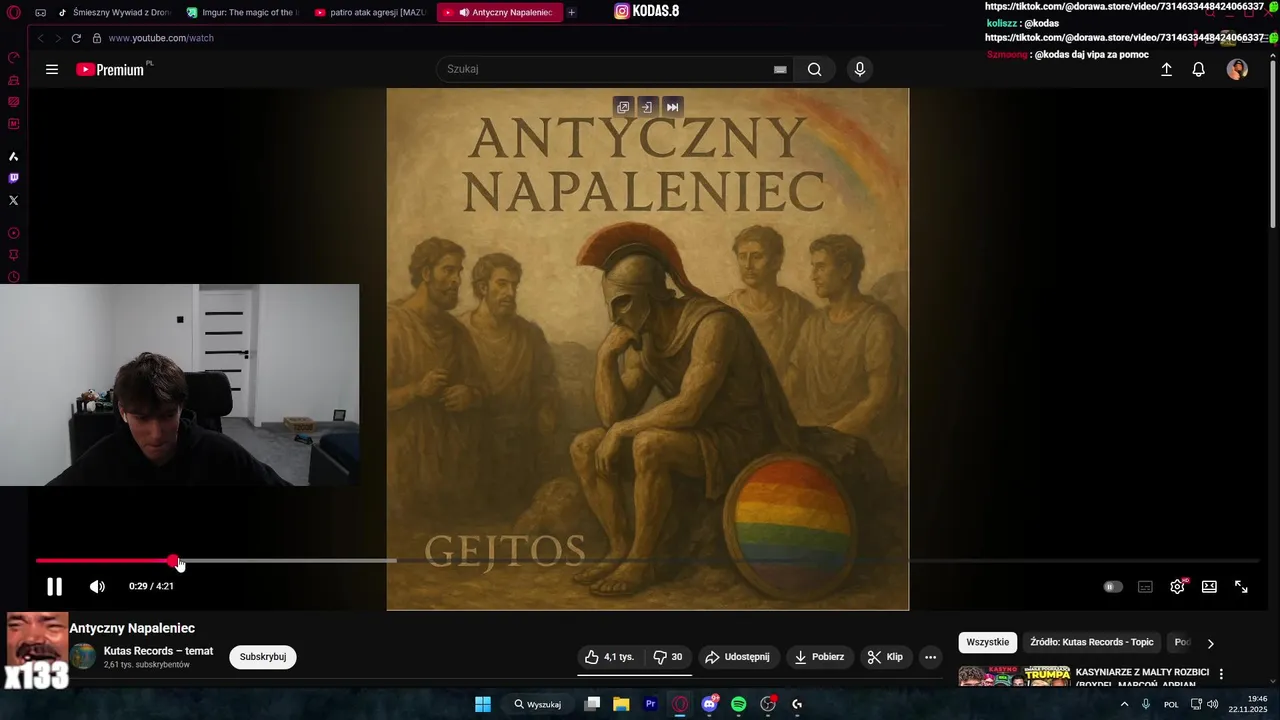Open Twitch in the Opera sidebar
The height and width of the screenshot is (720, 1280).
[x=13, y=178]
